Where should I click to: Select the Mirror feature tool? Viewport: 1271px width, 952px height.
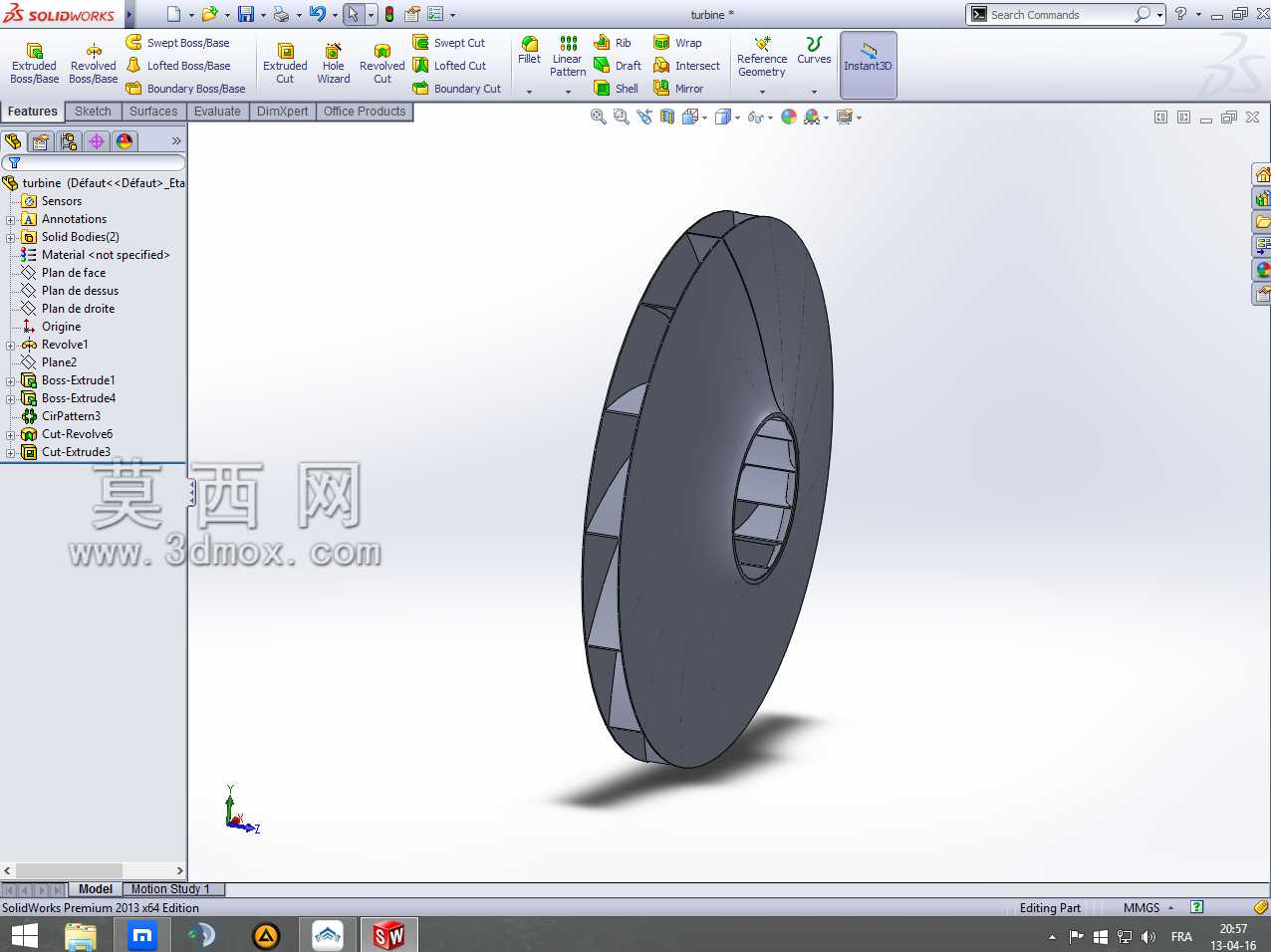point(678,89)
